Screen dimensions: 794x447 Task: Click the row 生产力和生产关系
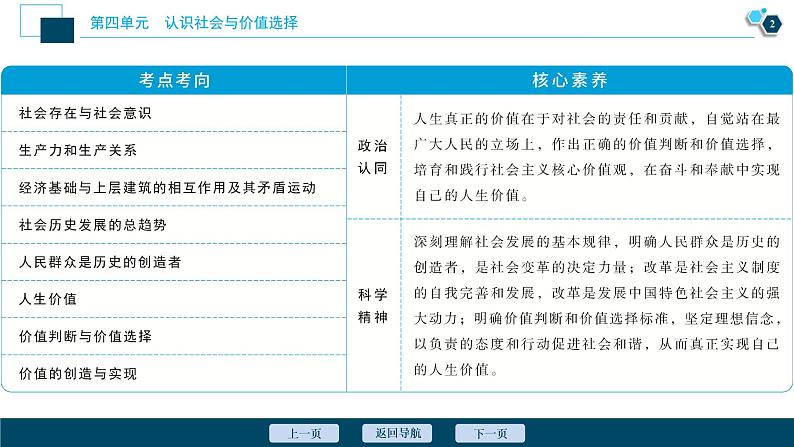point(174,150)
